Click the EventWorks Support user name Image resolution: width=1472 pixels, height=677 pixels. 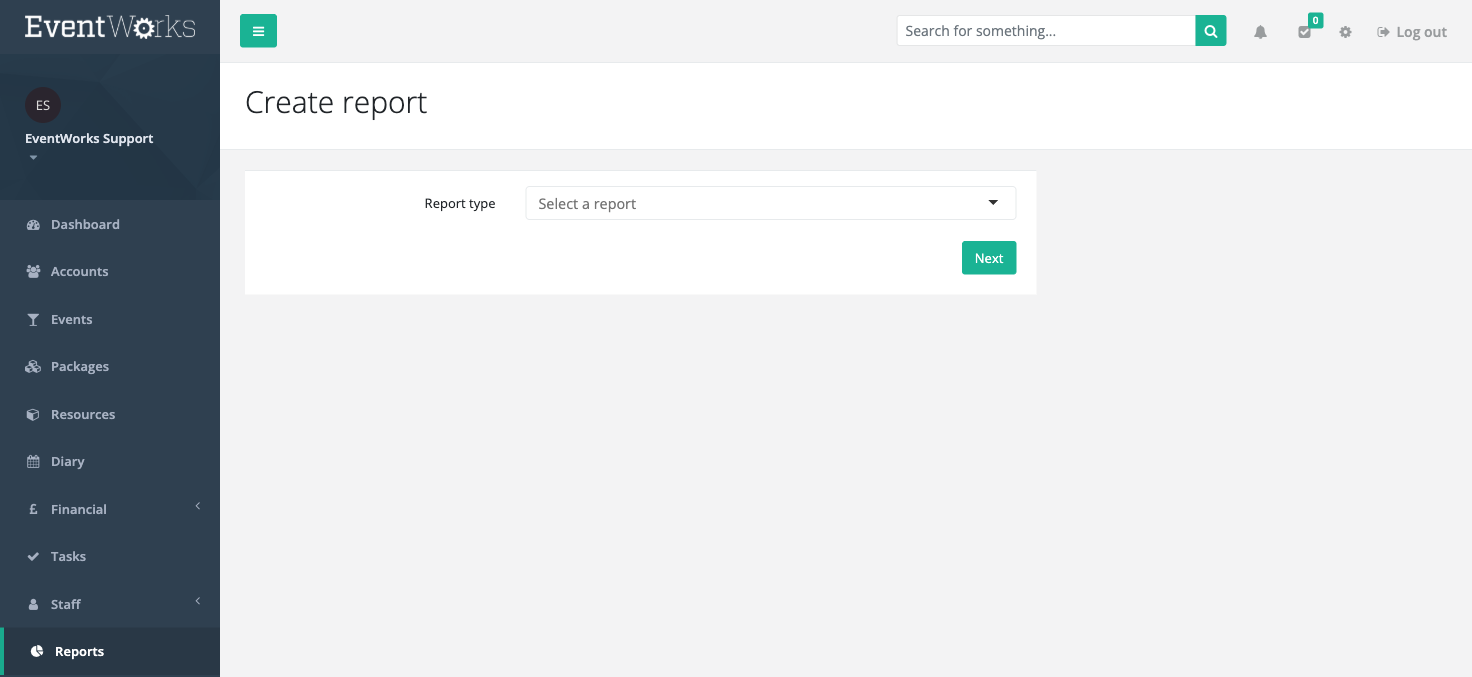click(x=89, y=139)
